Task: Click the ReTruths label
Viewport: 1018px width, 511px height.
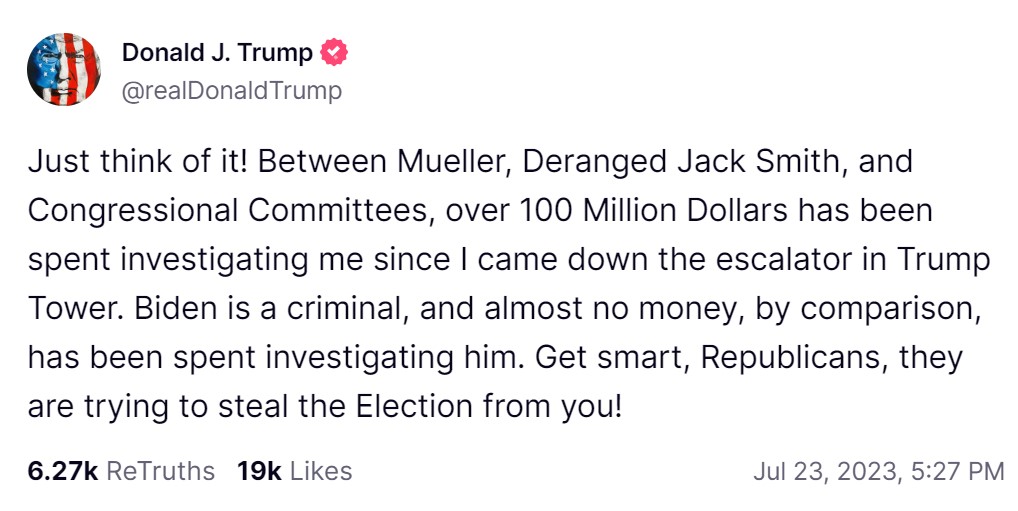Action: click(x=160, y=471)
